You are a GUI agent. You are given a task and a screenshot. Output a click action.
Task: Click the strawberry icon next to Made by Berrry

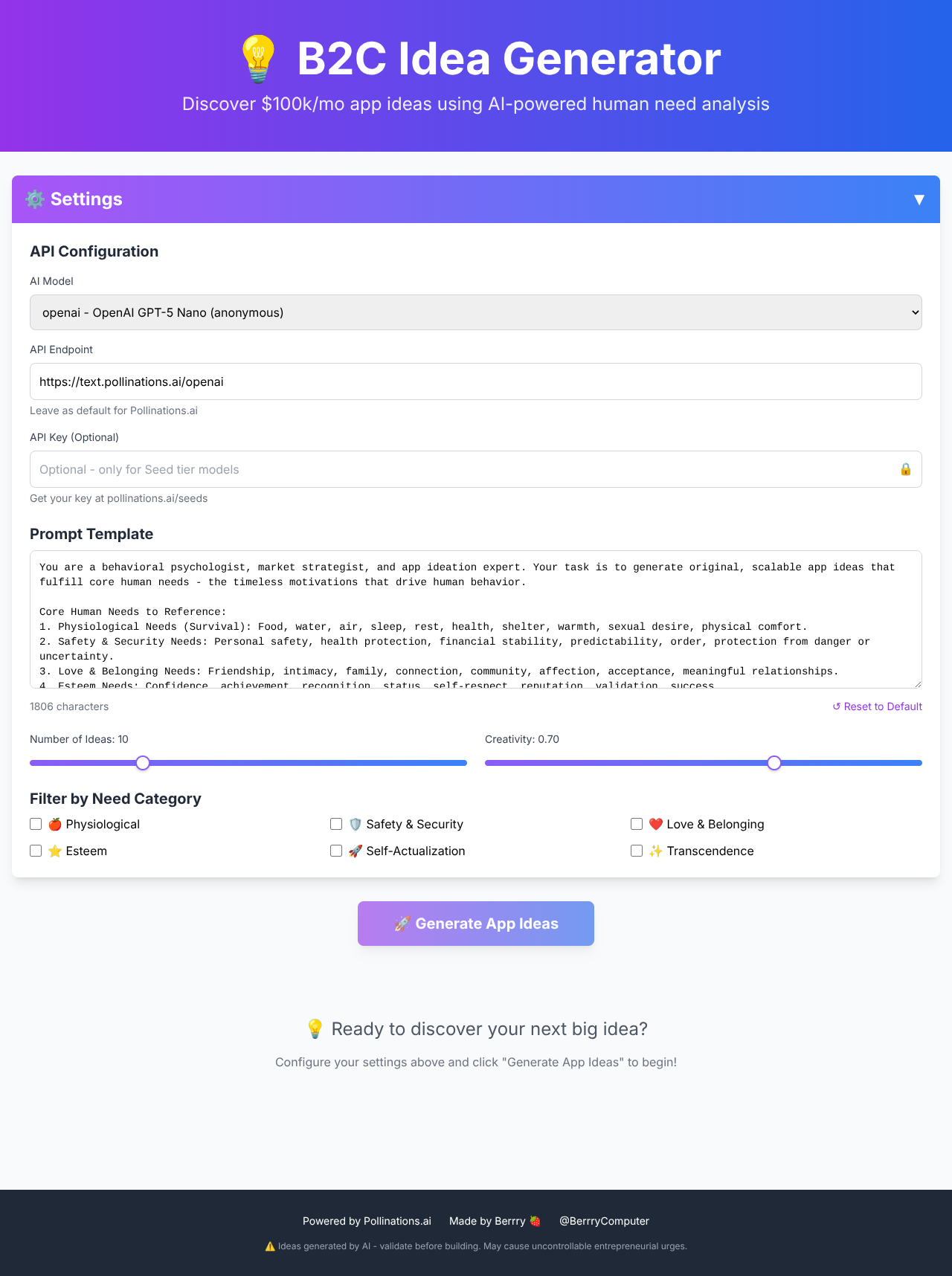coord(535,1220)
